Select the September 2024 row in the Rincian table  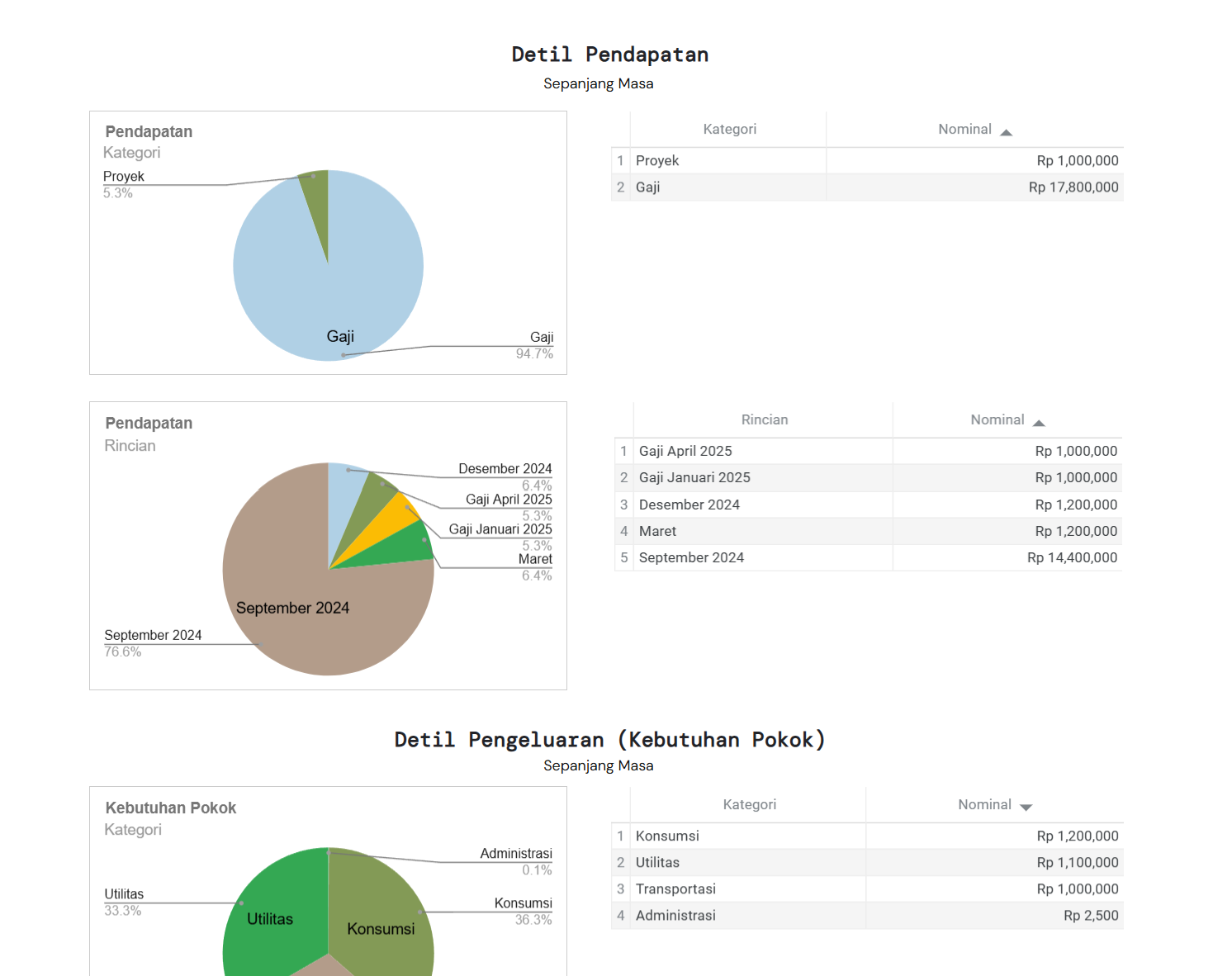tap(867, 558)
